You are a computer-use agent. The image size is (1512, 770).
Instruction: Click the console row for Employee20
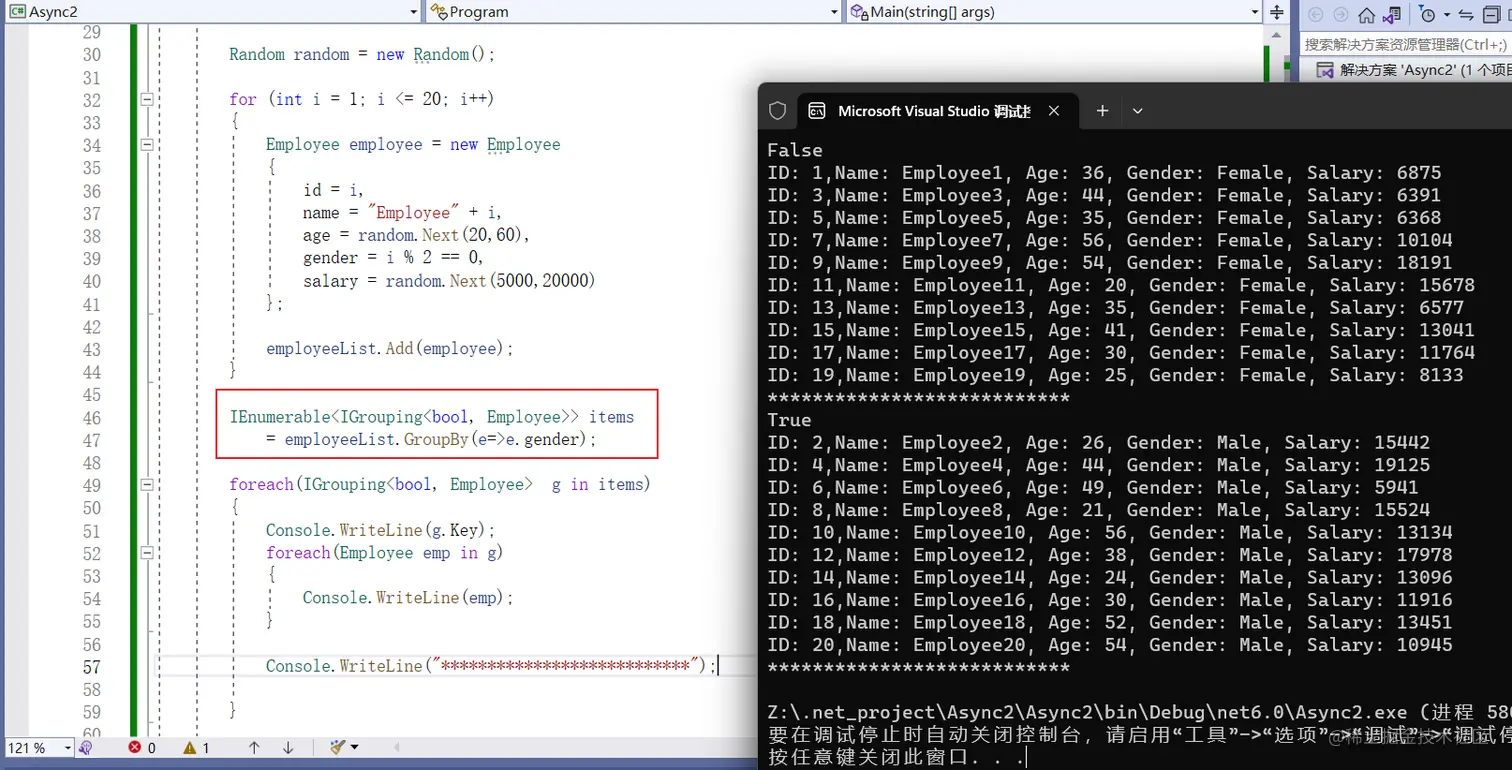click(x=1109, y=645)
